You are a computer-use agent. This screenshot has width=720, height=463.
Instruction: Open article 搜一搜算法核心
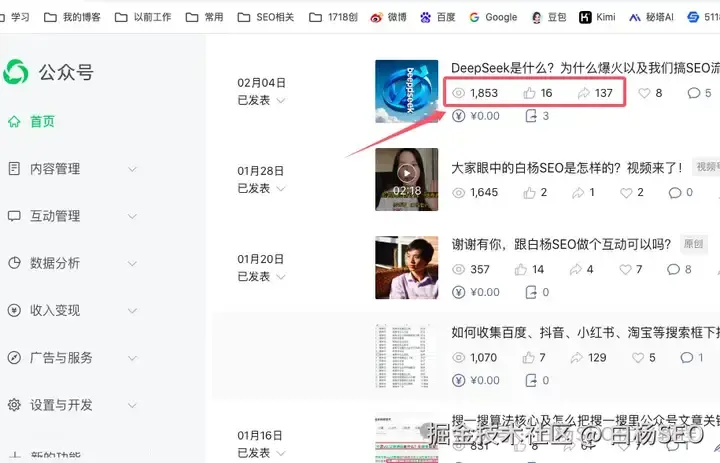[x=585, y=420]
